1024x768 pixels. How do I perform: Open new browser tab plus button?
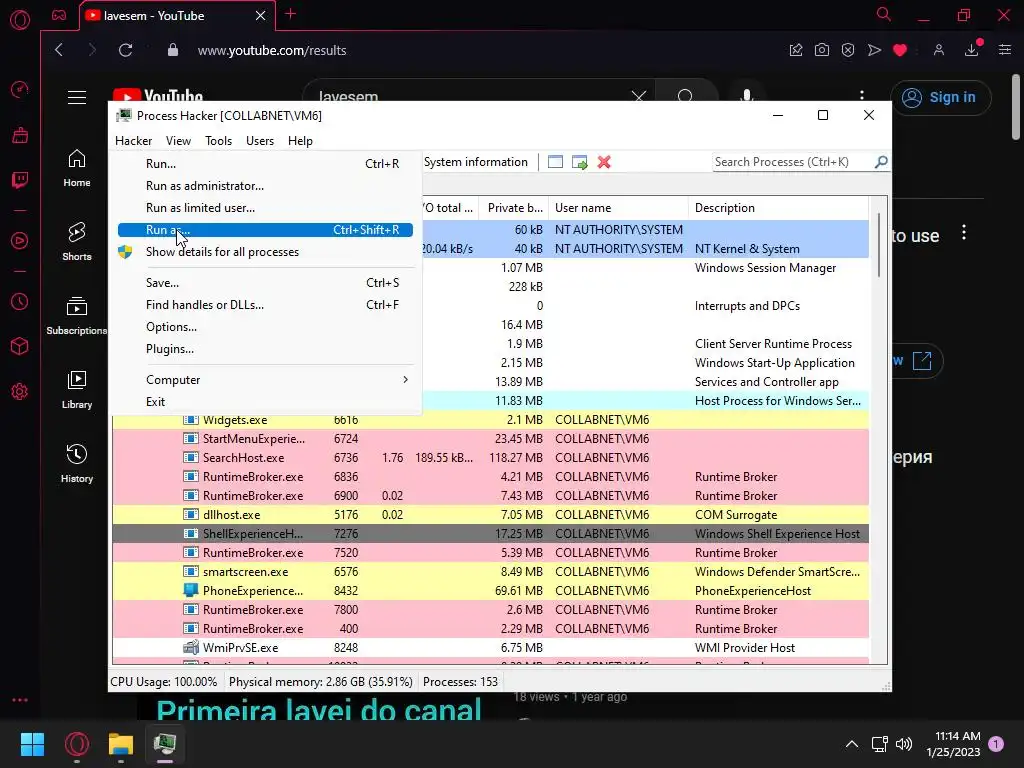[x=291, y=14]
